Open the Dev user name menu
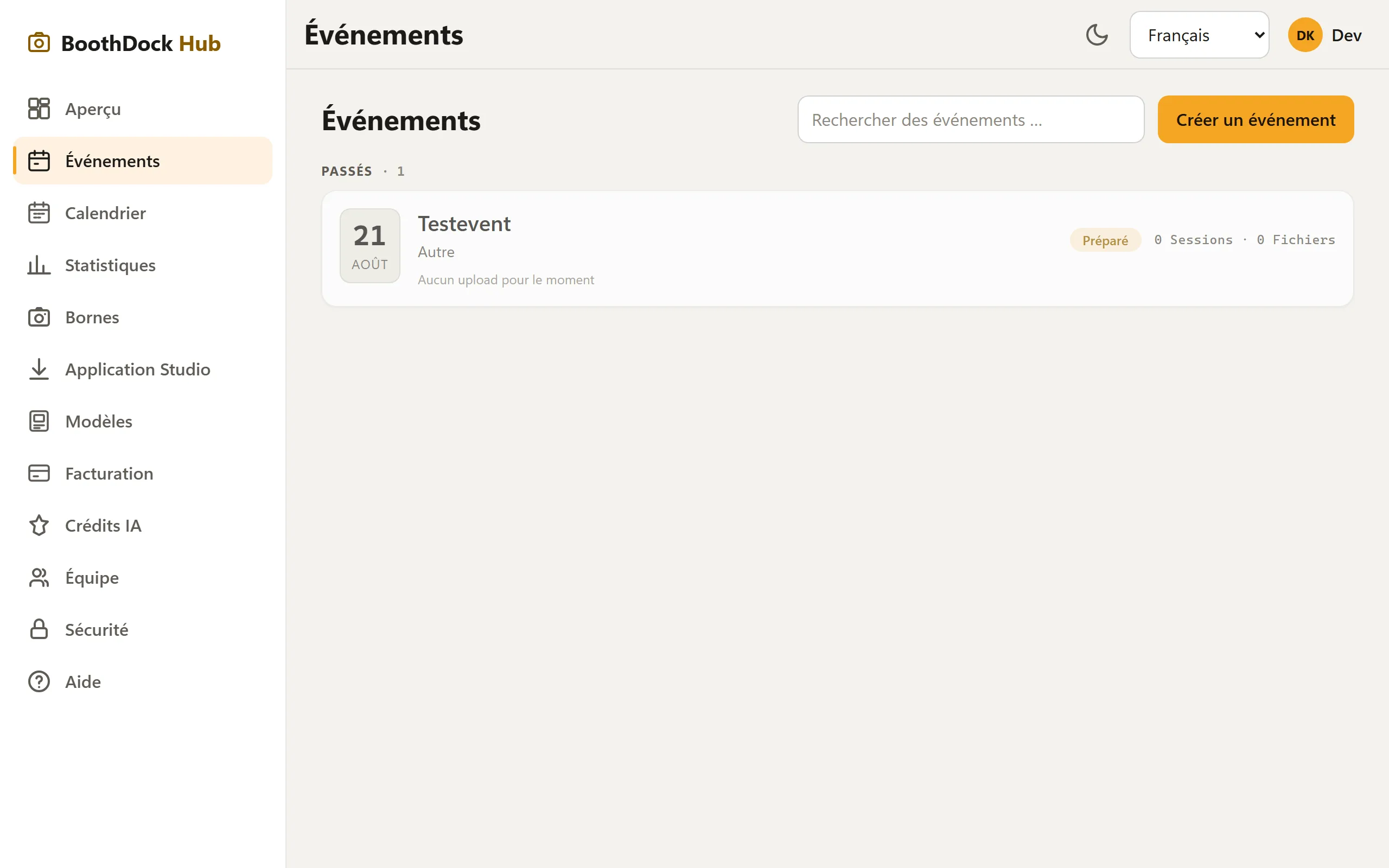Screen dimensions: 1389x868 tap(1346, 36)
